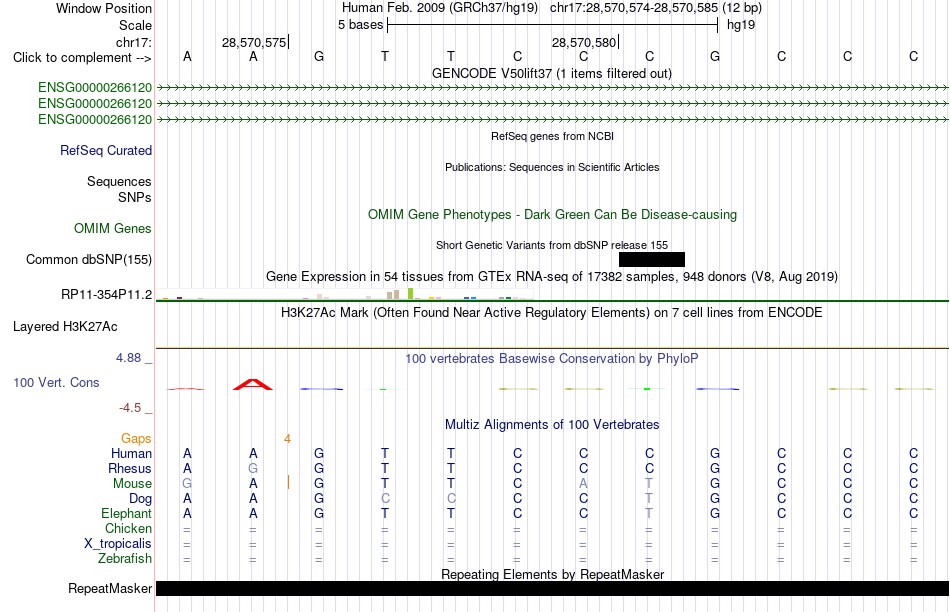Screen dimensions: 950x612
Task: Click the black dbSNP variant block
Action: click(x=652, y=259)
